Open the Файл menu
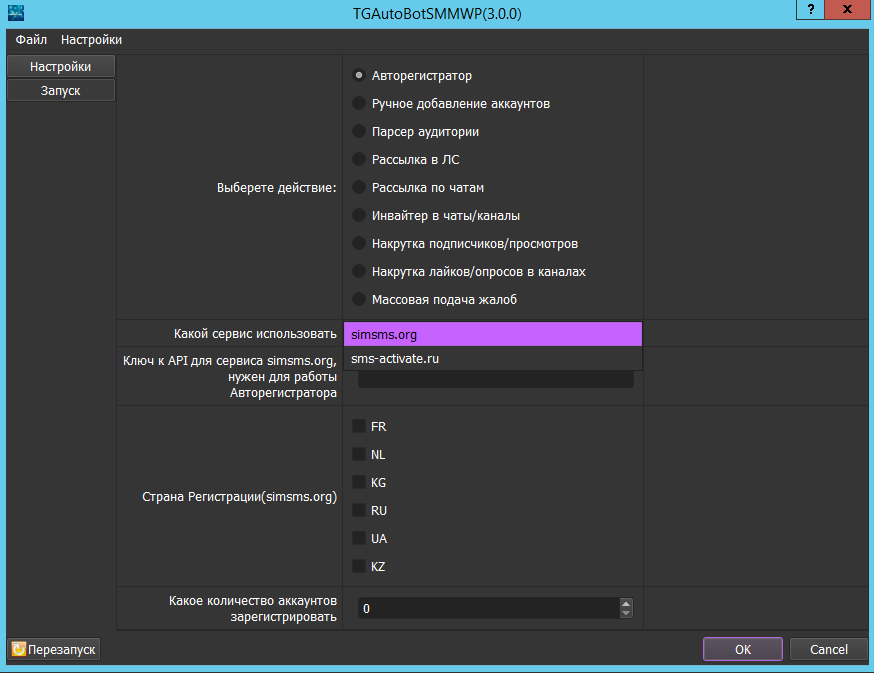 (x=31, y=40)
